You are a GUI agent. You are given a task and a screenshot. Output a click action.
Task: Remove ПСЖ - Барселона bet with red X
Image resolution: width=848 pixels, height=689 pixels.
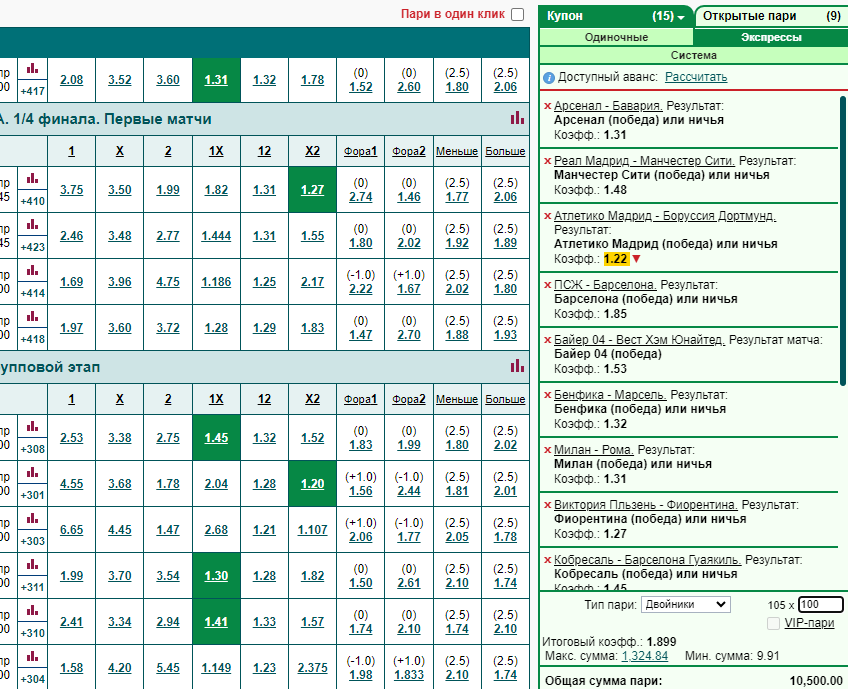tap(547, 285)
